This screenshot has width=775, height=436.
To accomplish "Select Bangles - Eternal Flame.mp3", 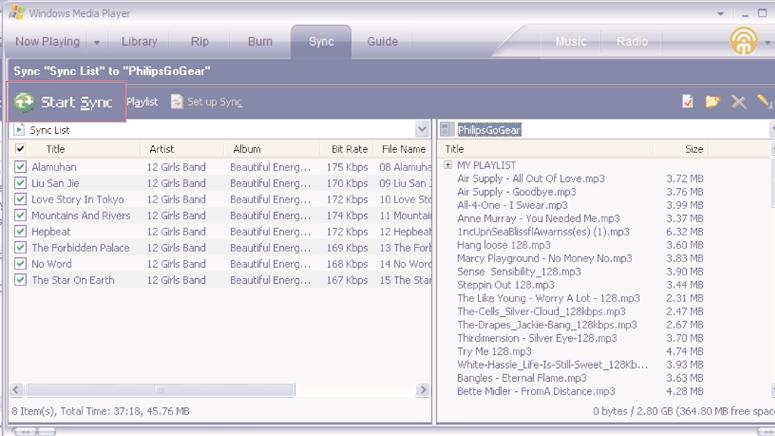I will coord(522,378).
